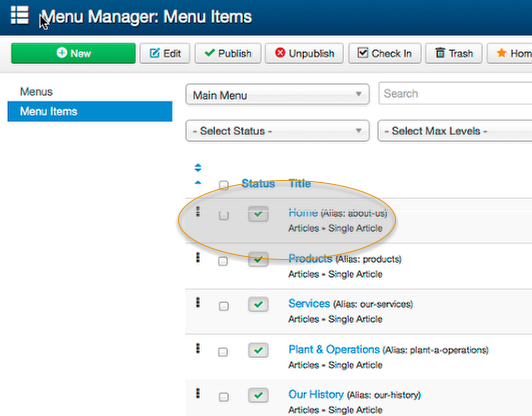The image size is (532, 416).
Task: Toggle published status icon for Plant & Operations
Action: (x=258, y=350)
